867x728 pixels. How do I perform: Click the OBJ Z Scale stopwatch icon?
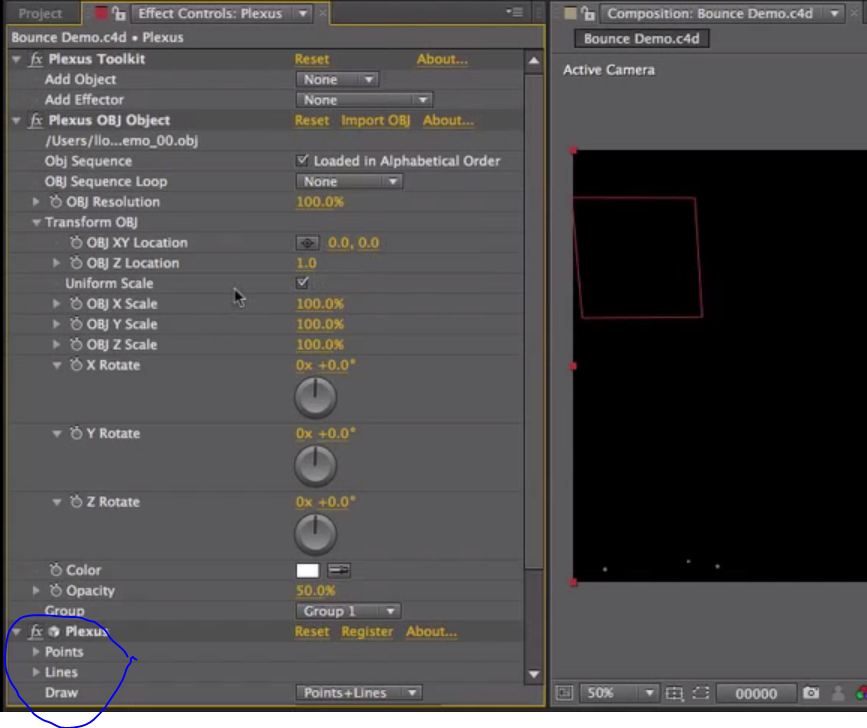(76, 345)
